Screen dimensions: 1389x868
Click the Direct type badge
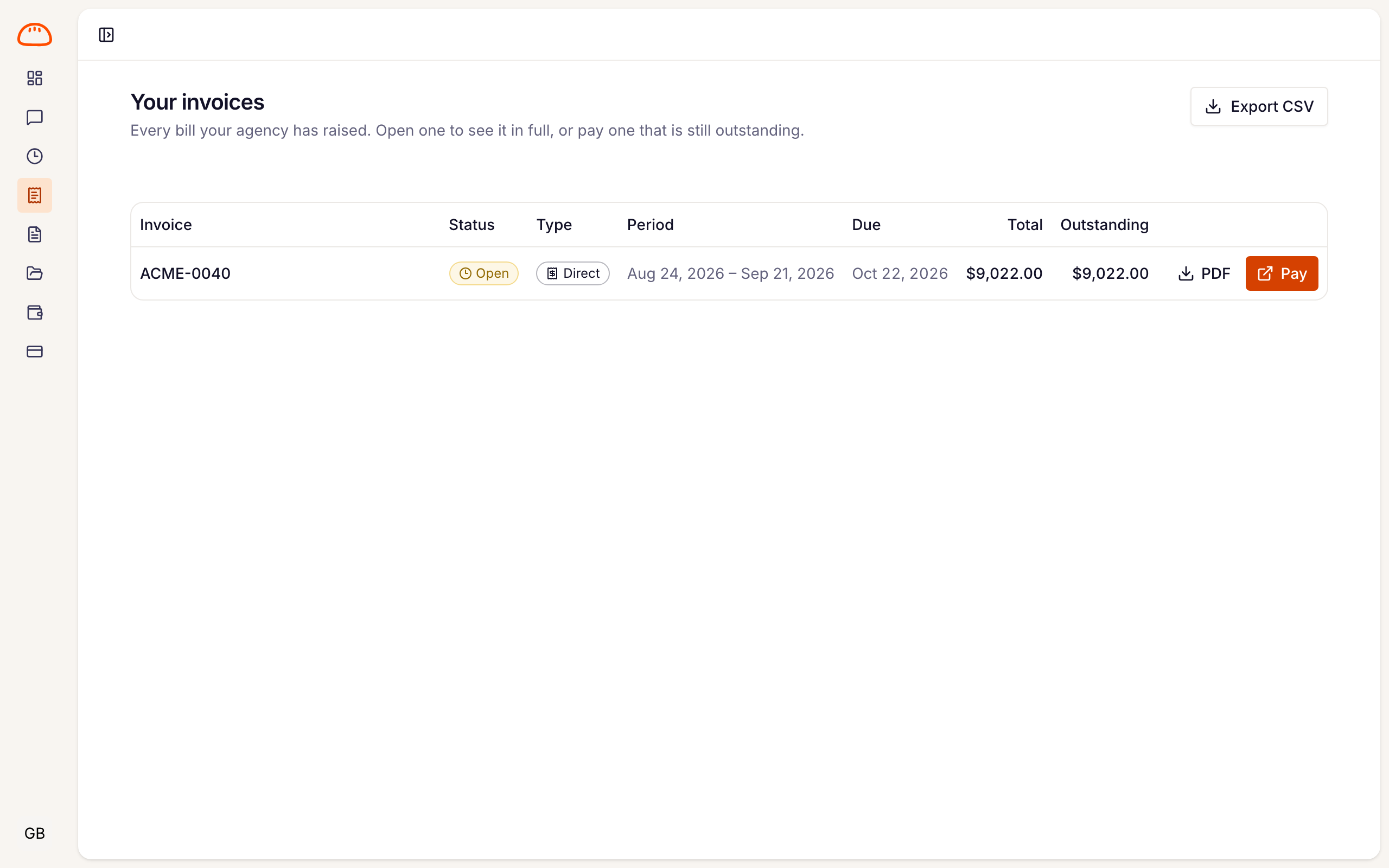572,273
